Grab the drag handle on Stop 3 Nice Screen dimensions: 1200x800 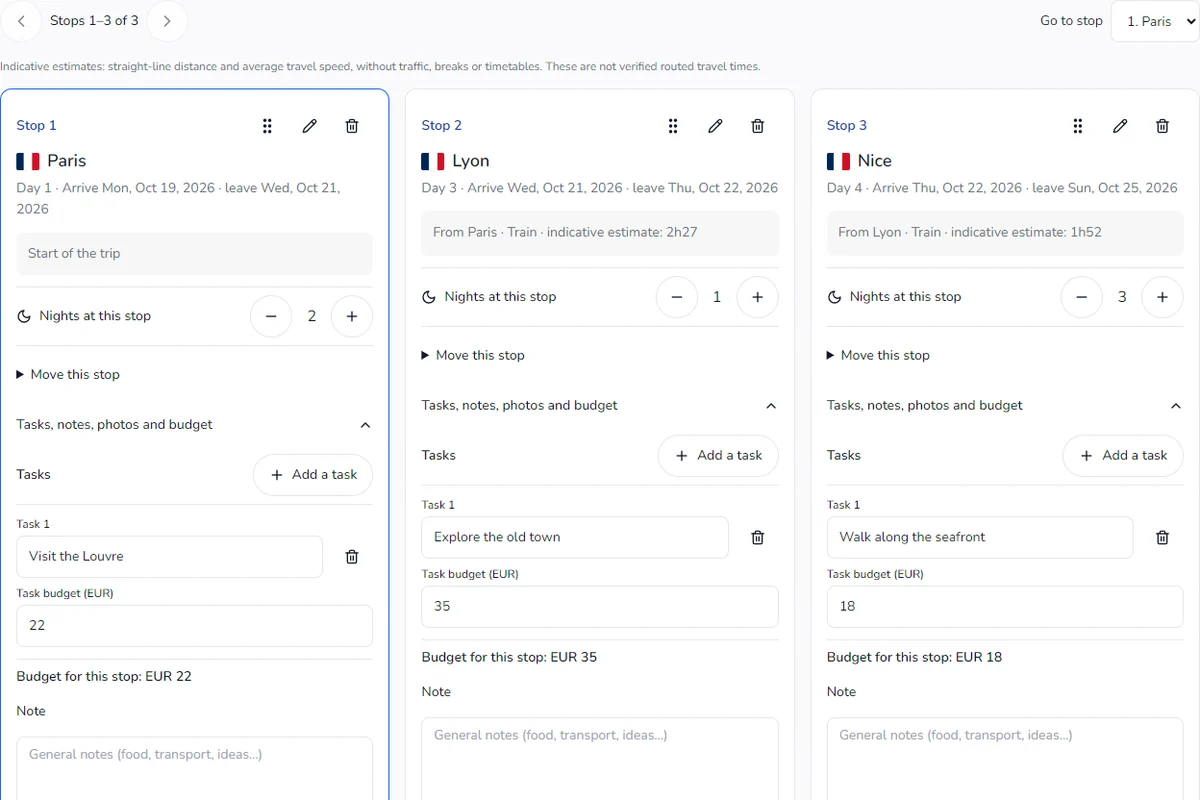(x=1078, y=126)
